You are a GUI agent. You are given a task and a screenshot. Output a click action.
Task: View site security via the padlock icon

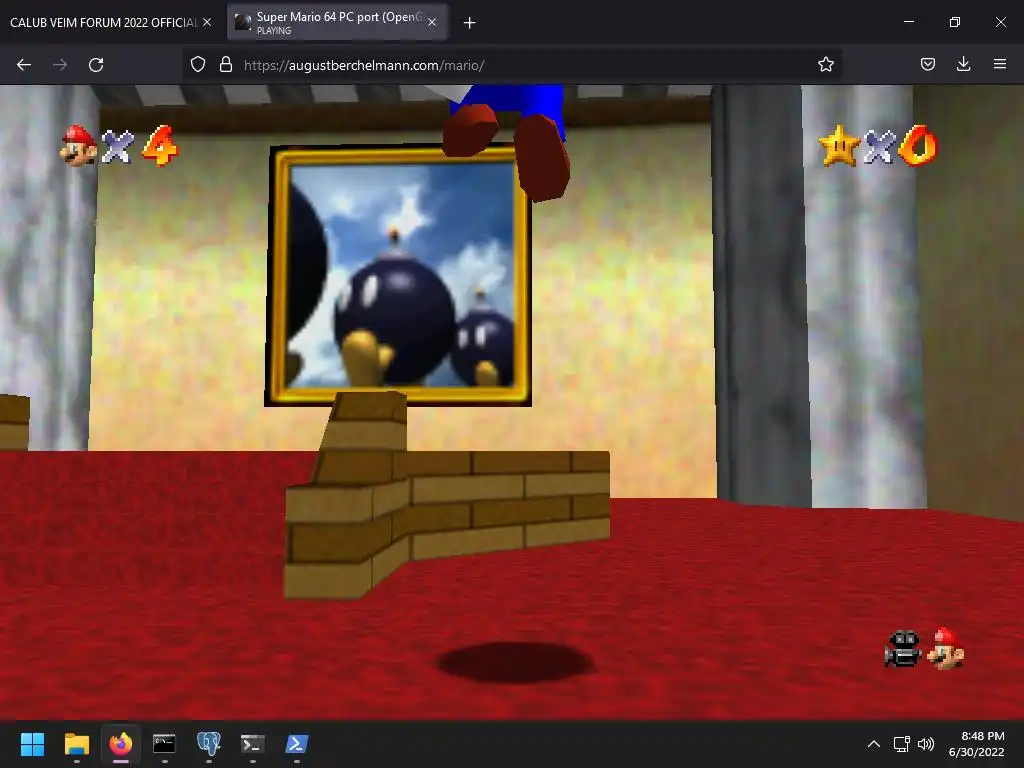click(x=226, y=64)
